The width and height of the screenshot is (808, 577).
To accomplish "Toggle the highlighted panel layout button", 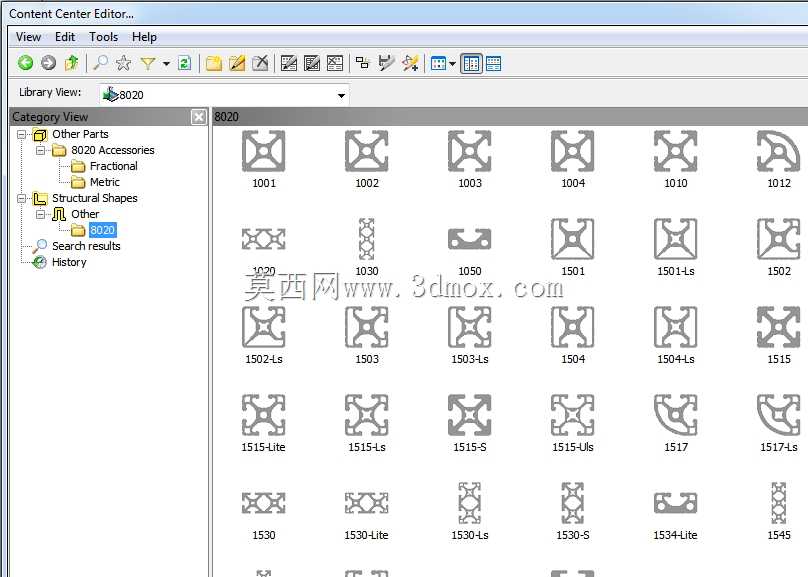I will point(471,63).
